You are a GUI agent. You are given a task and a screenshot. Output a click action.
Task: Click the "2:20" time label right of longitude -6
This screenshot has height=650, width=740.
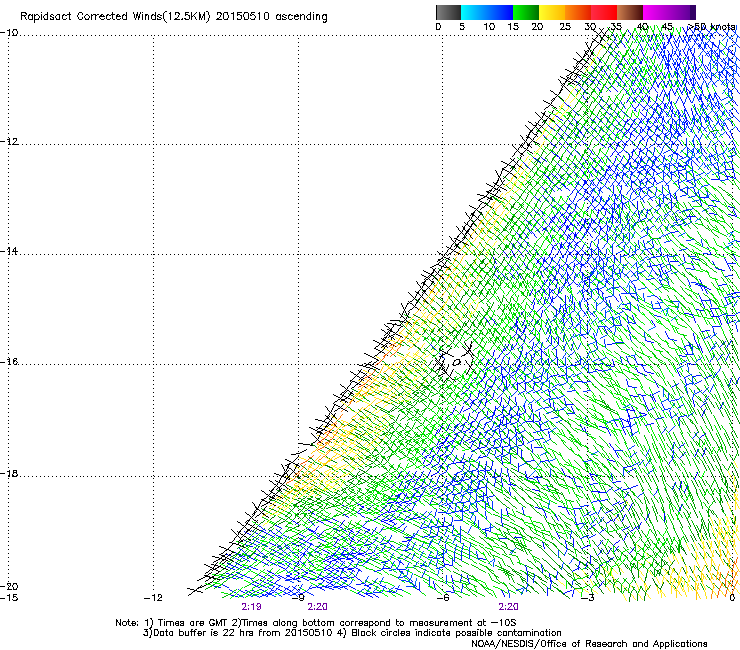click(508, 607)
